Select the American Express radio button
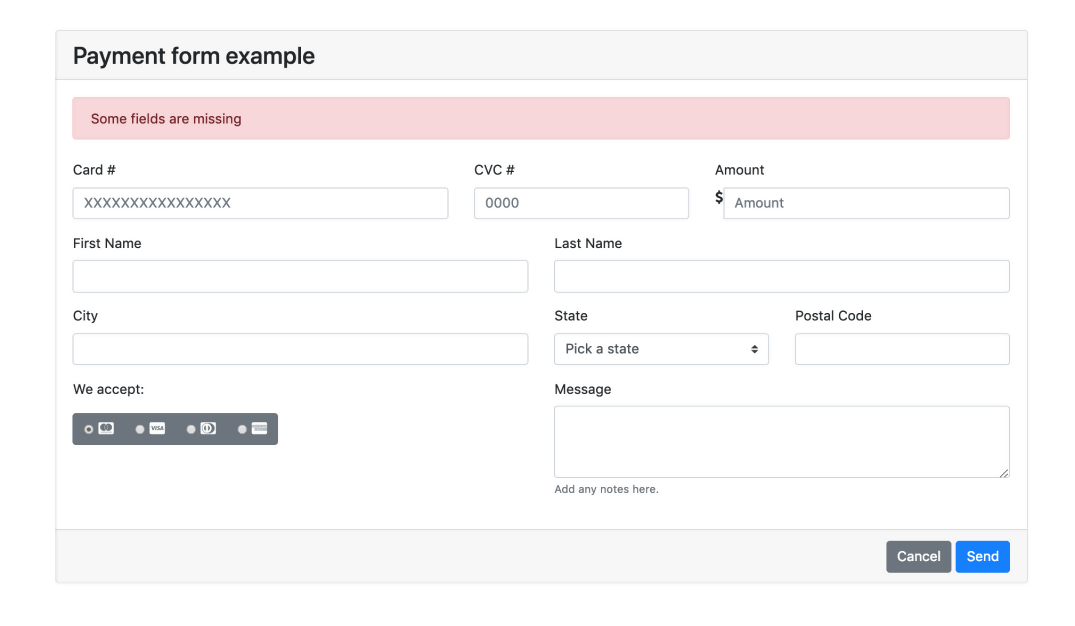 pyautogui.click(x=241, y=428)
